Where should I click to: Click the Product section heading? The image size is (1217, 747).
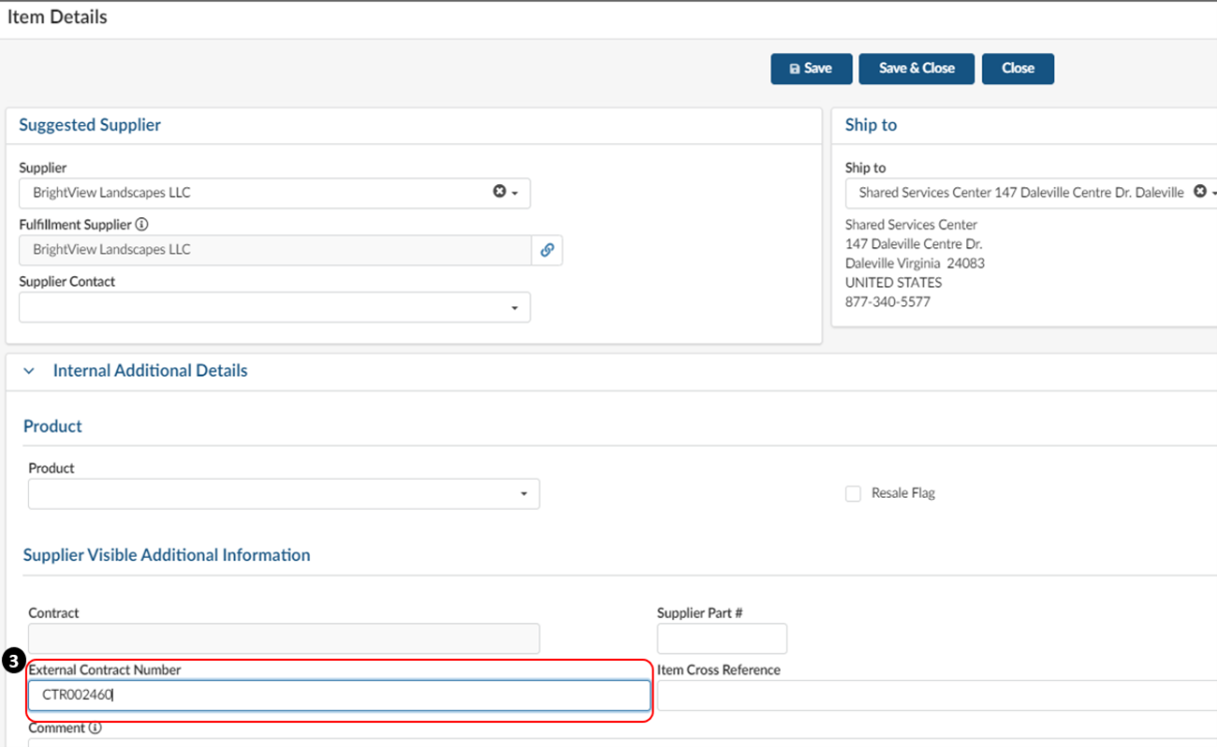[53, 426]
